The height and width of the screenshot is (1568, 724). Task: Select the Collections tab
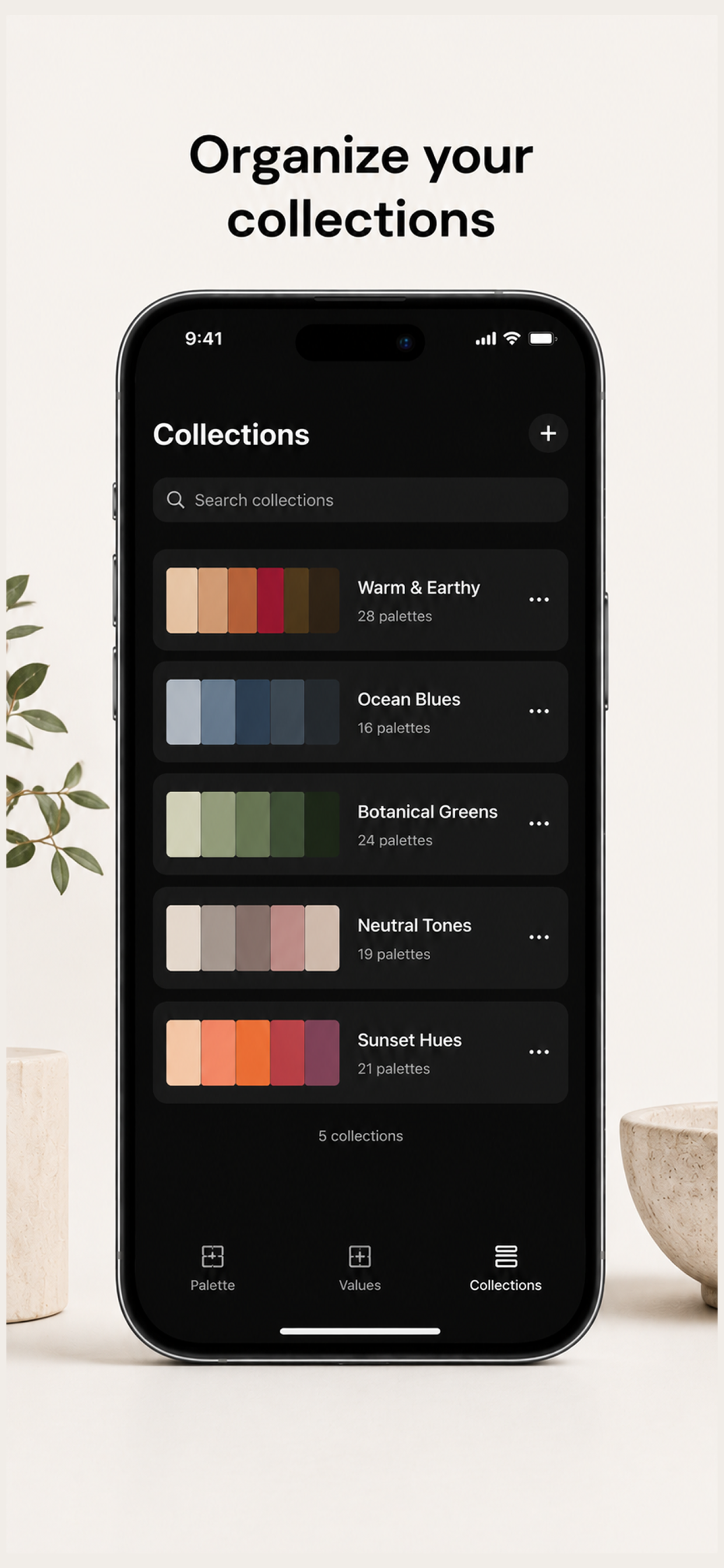[x=505, y=1268]
